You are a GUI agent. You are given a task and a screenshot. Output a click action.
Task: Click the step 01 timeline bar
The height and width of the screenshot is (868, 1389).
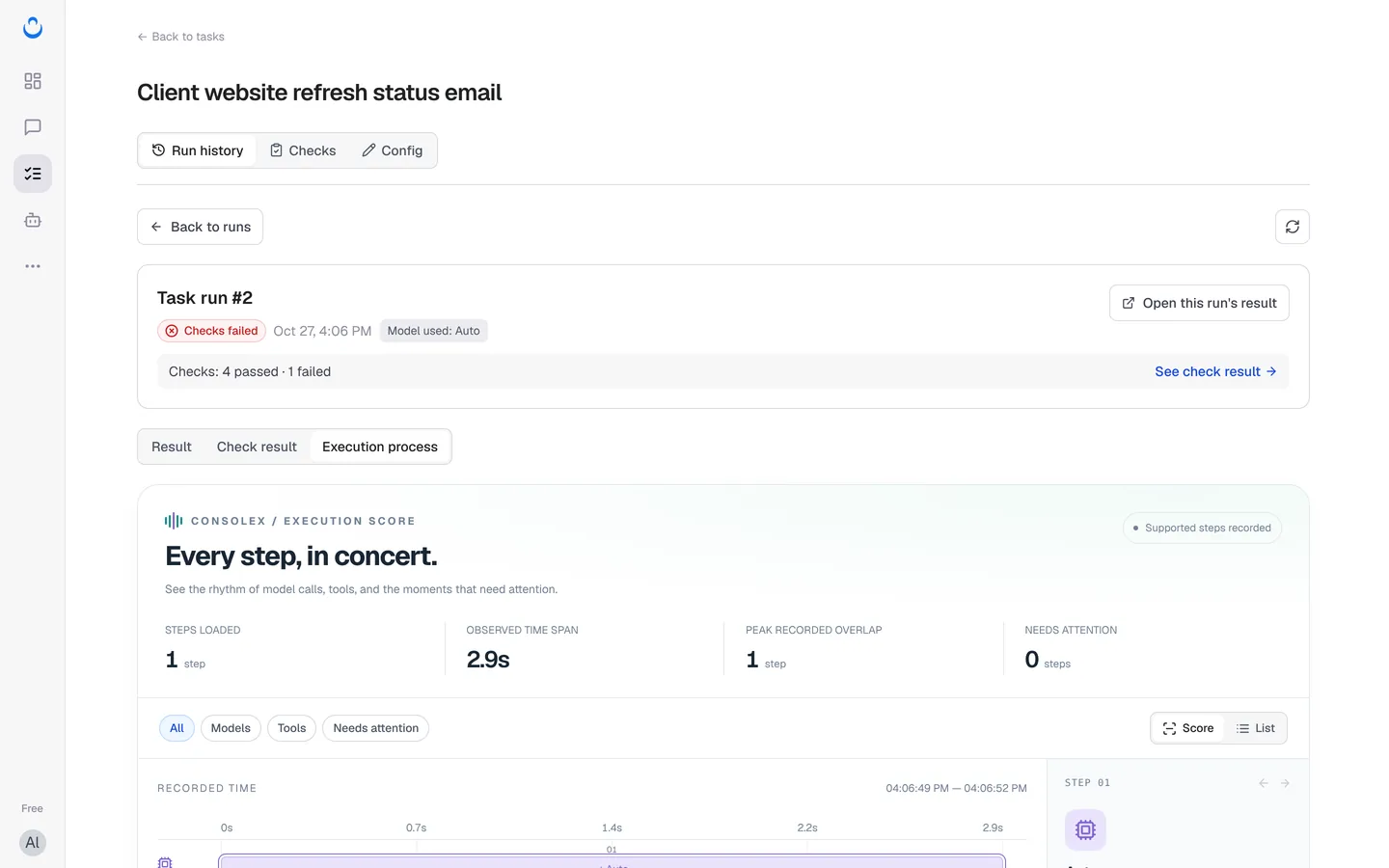click(x=612, y=861)
